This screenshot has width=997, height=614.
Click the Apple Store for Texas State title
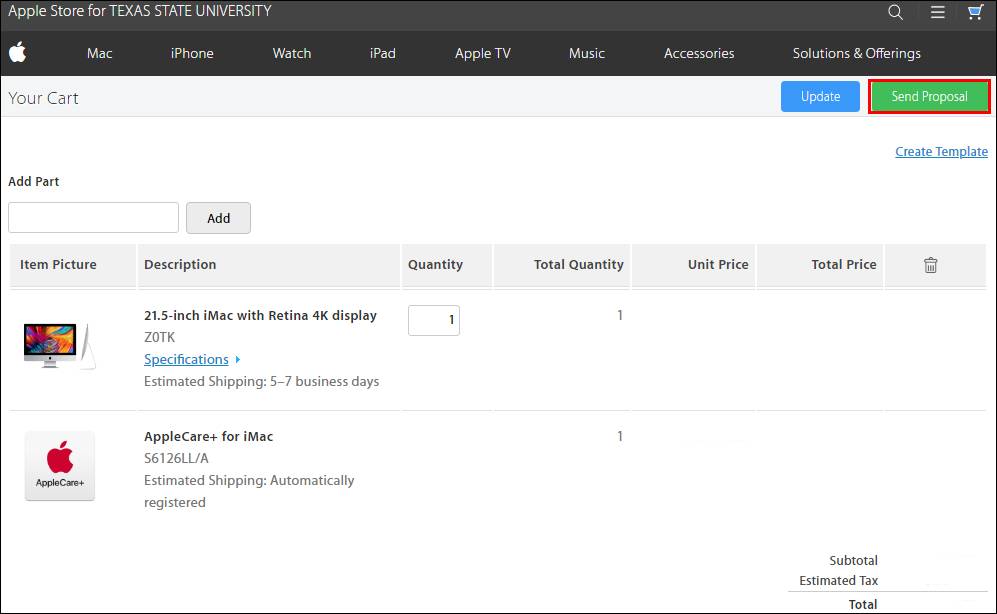click(x=140, y=11)
